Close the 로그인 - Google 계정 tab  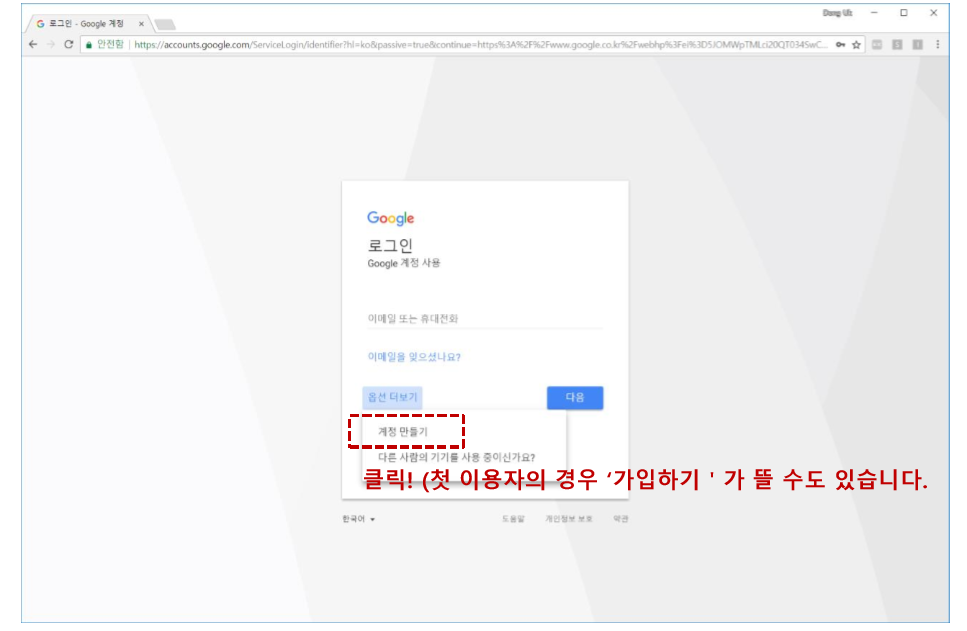click(141, 24)
